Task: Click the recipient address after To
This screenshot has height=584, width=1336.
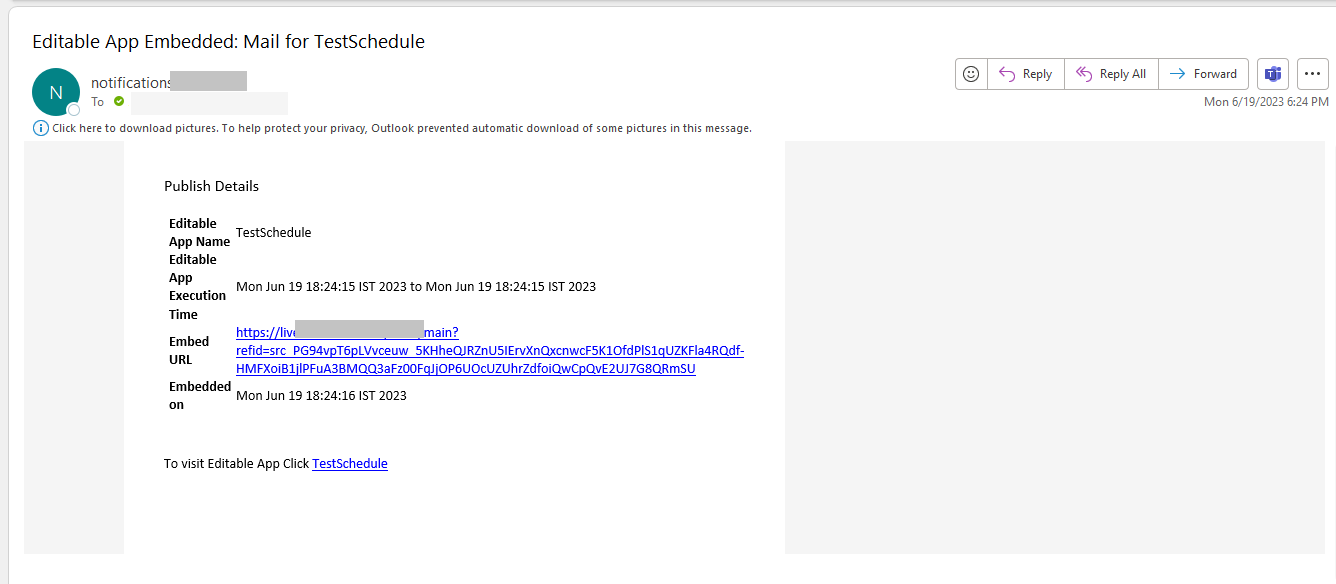Action: [210, 103]
